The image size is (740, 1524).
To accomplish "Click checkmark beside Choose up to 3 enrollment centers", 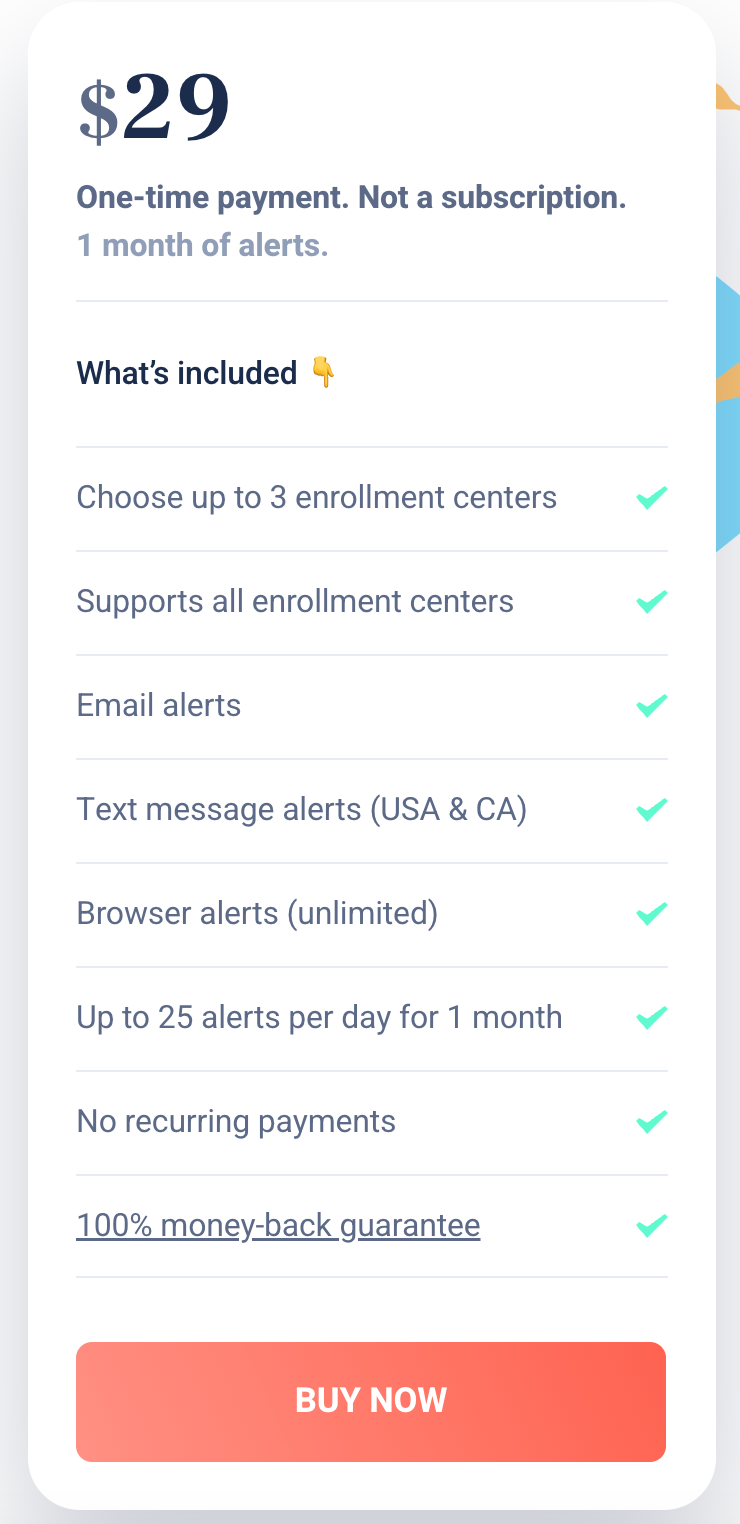I will click(x=651, y=497).
